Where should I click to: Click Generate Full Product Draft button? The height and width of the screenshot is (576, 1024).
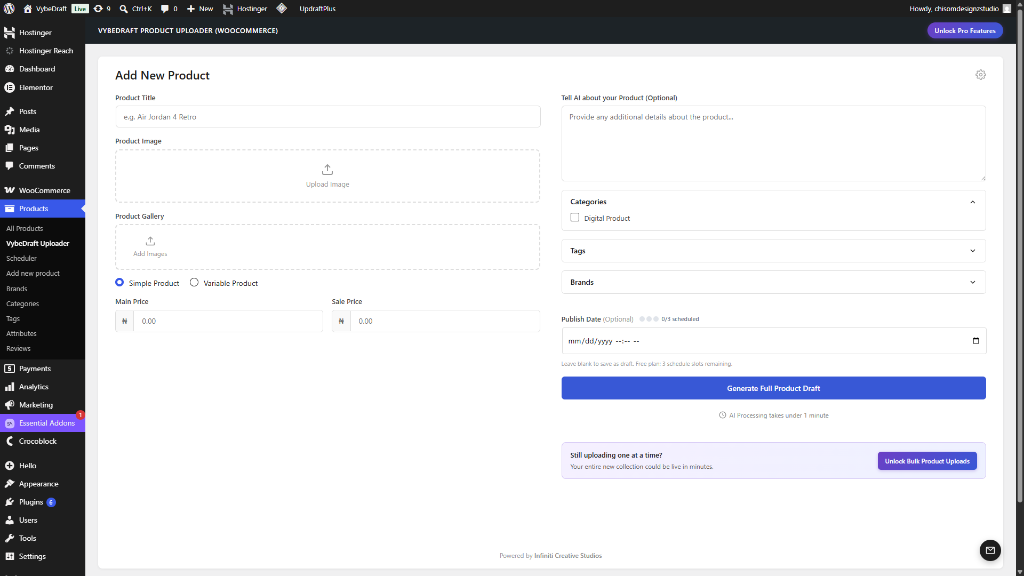click(773, 388)
